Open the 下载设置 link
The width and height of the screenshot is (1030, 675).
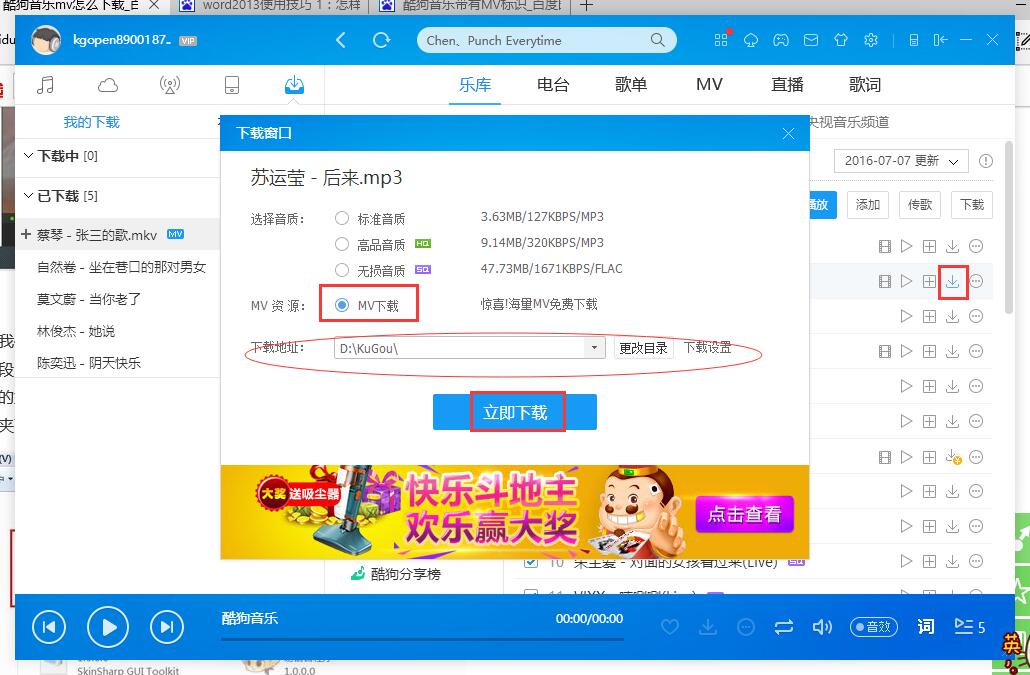coord(707,347)
